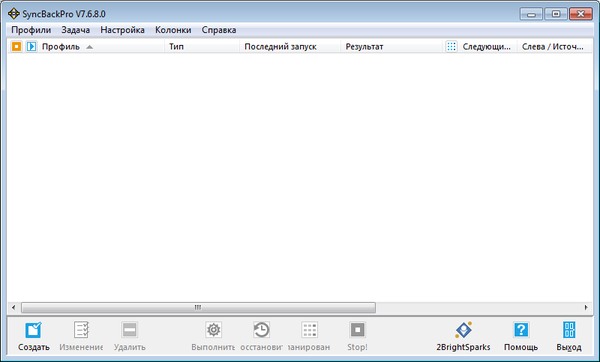Click the Удалить (delete) toolbar icon
The height and width of the screenshot is (362, 600).
[129, 330]
